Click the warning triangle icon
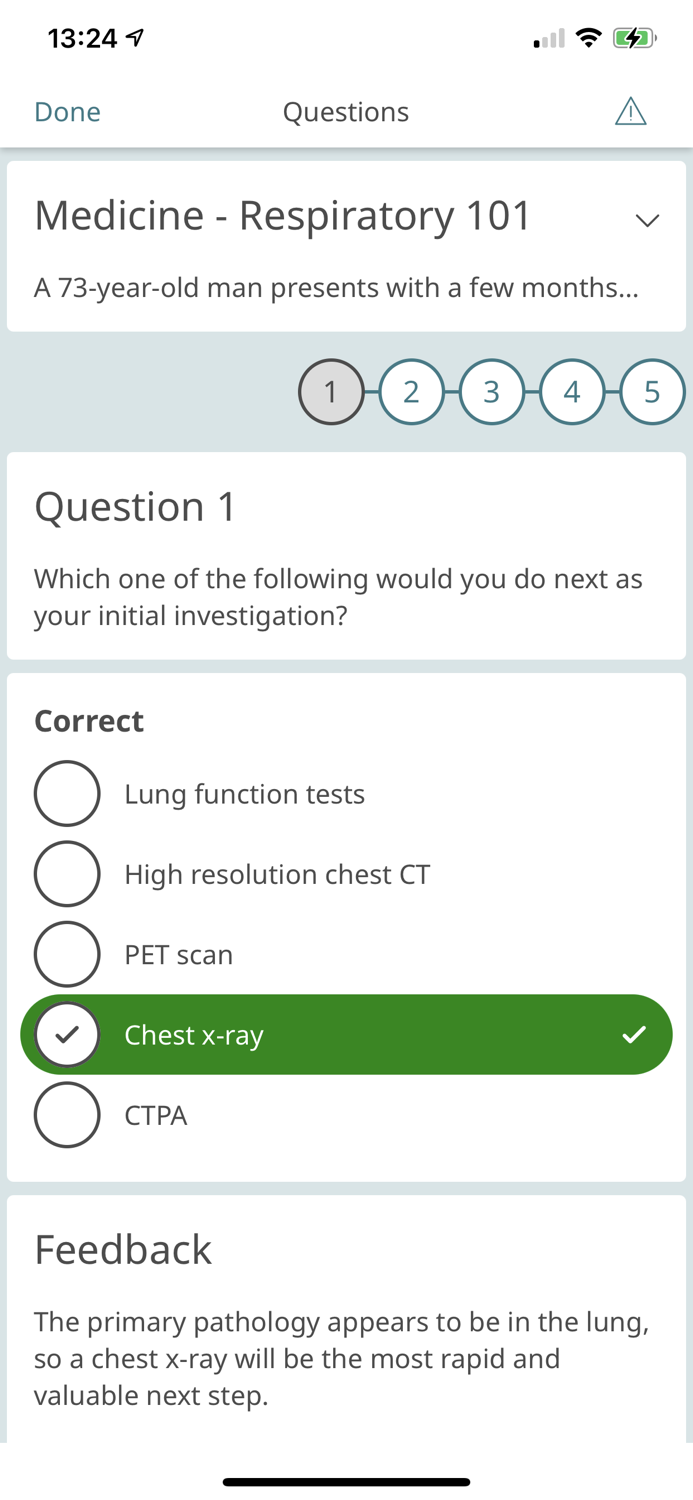 click(x=630, y=111)
